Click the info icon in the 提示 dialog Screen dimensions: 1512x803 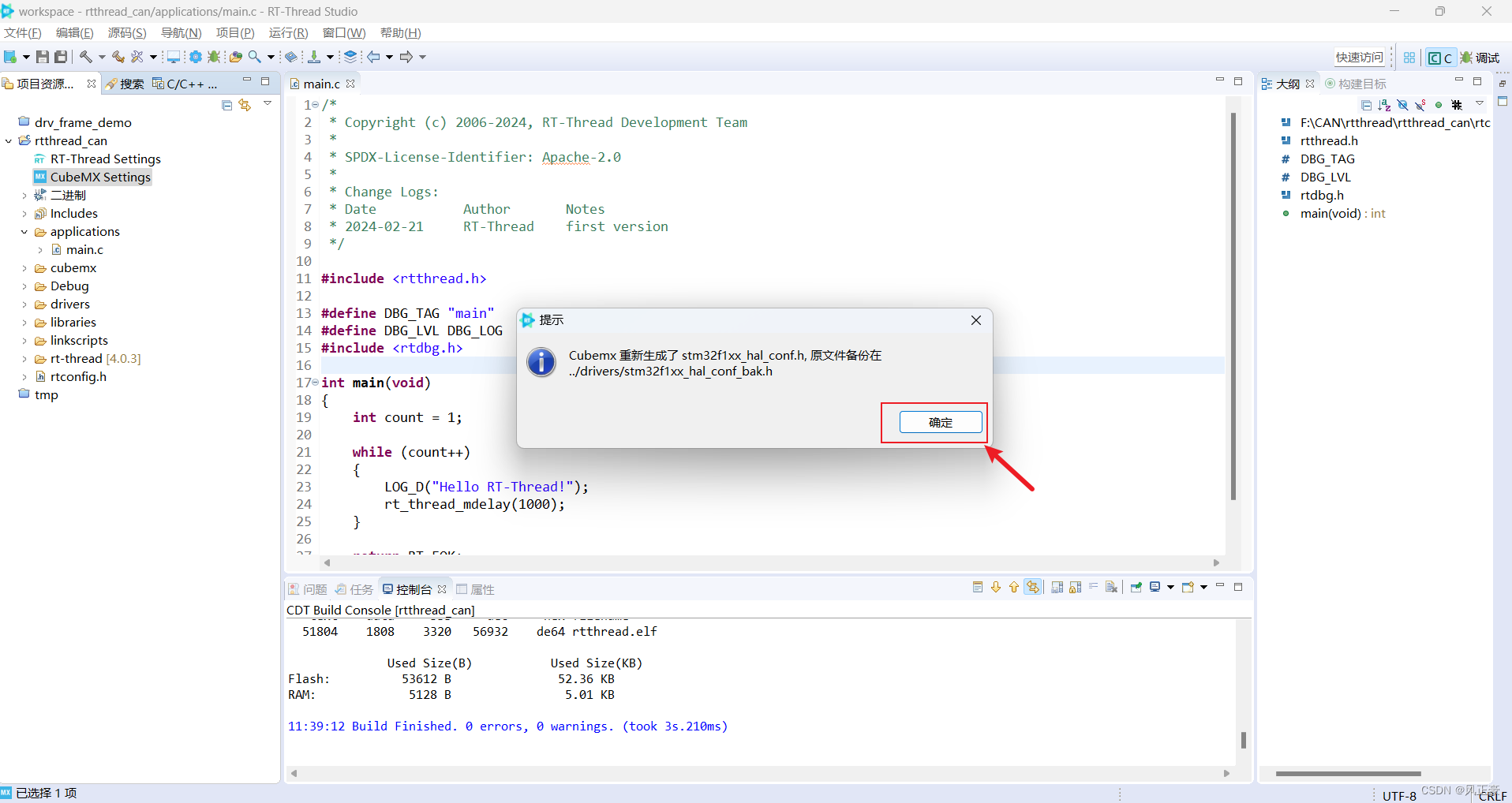click(x=541, y=362)
